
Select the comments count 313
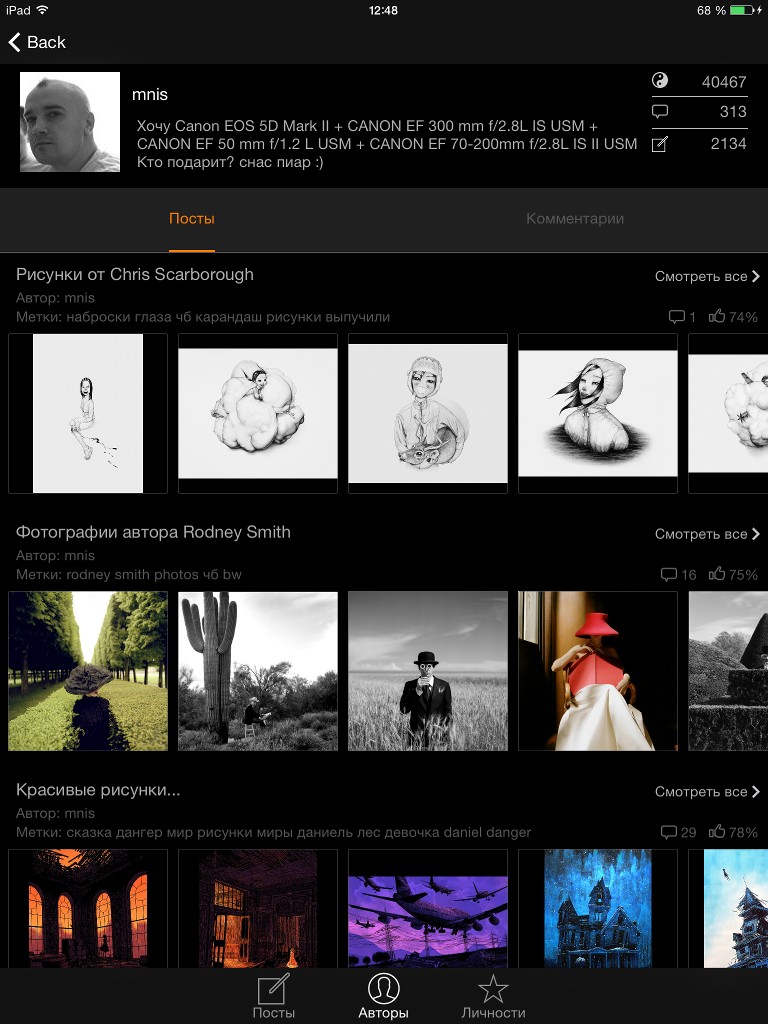733,112
